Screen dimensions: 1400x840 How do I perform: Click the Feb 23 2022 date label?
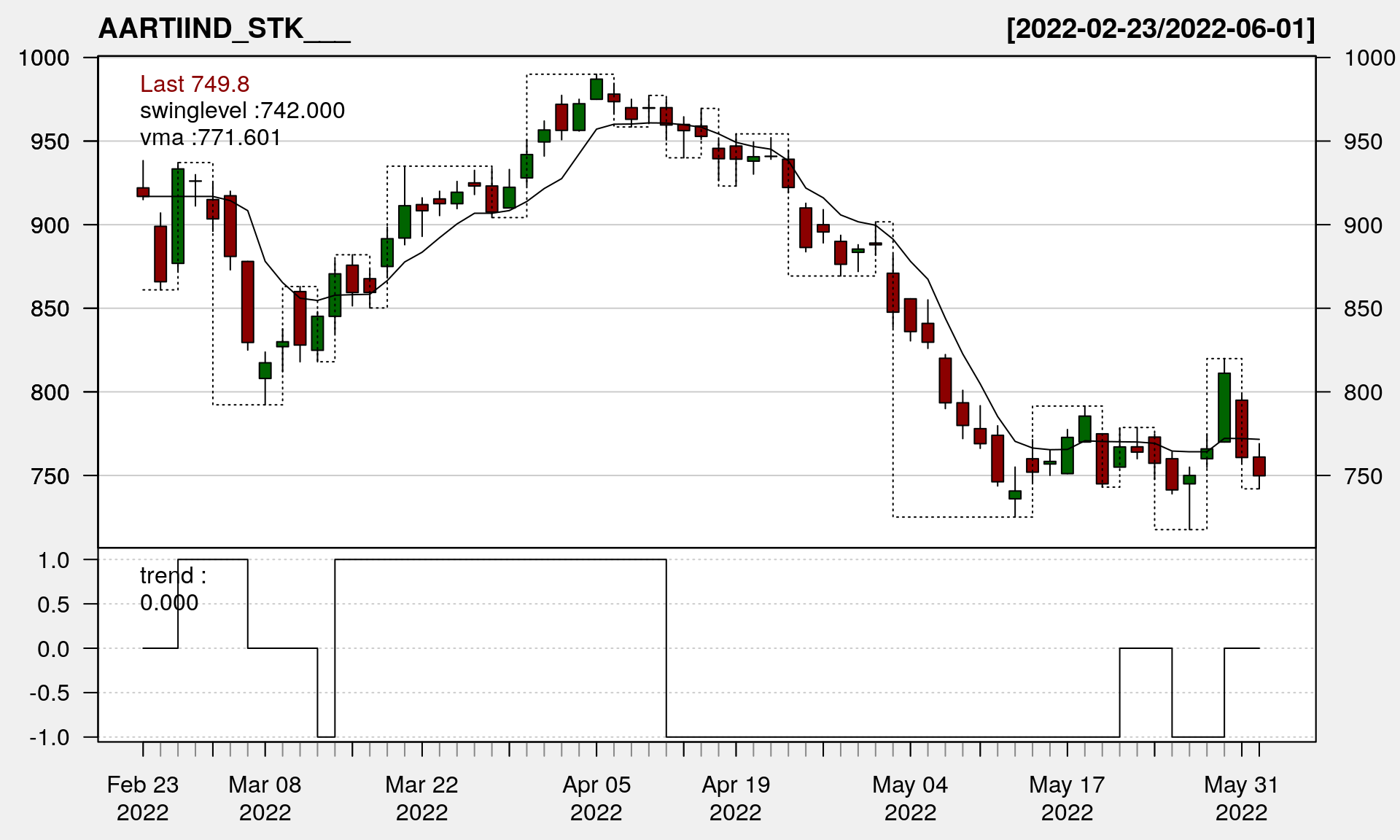point(143,798)
